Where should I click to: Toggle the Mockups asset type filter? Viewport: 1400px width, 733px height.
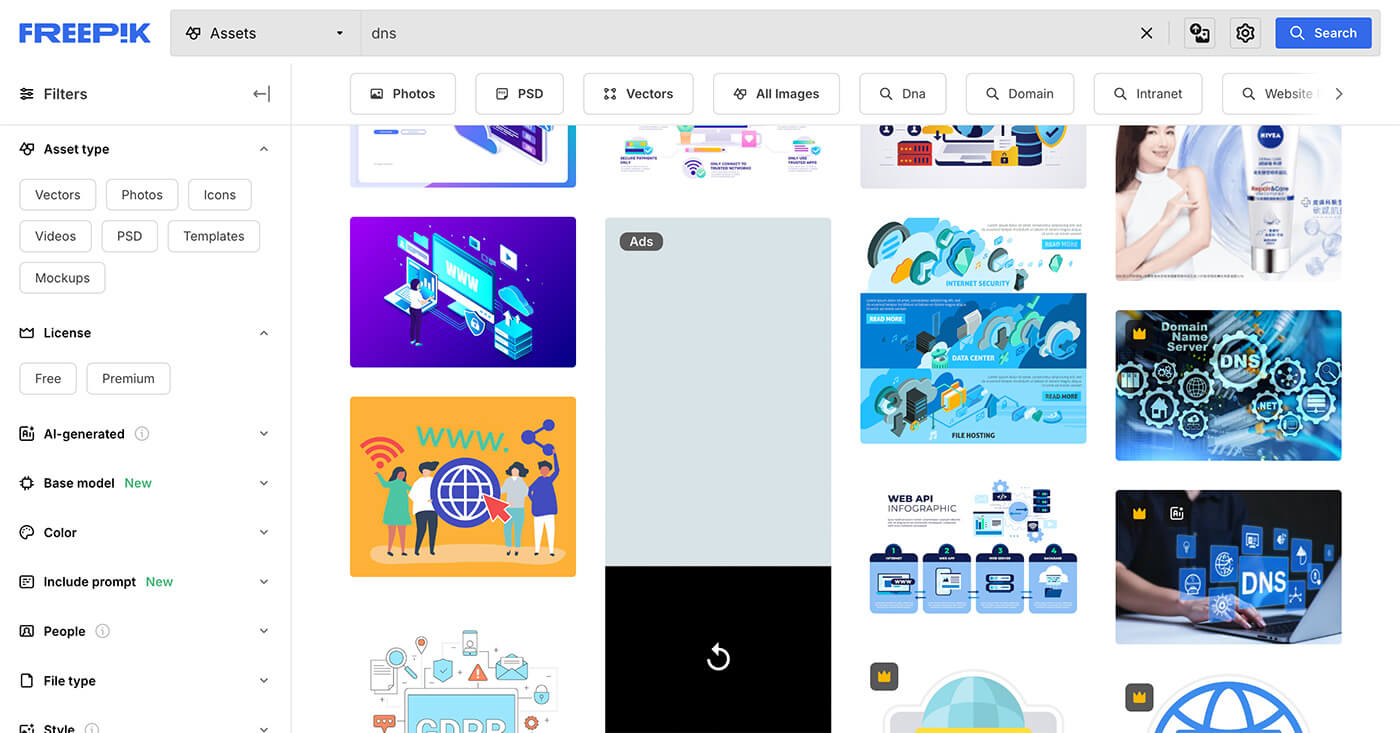coord(62,278)
